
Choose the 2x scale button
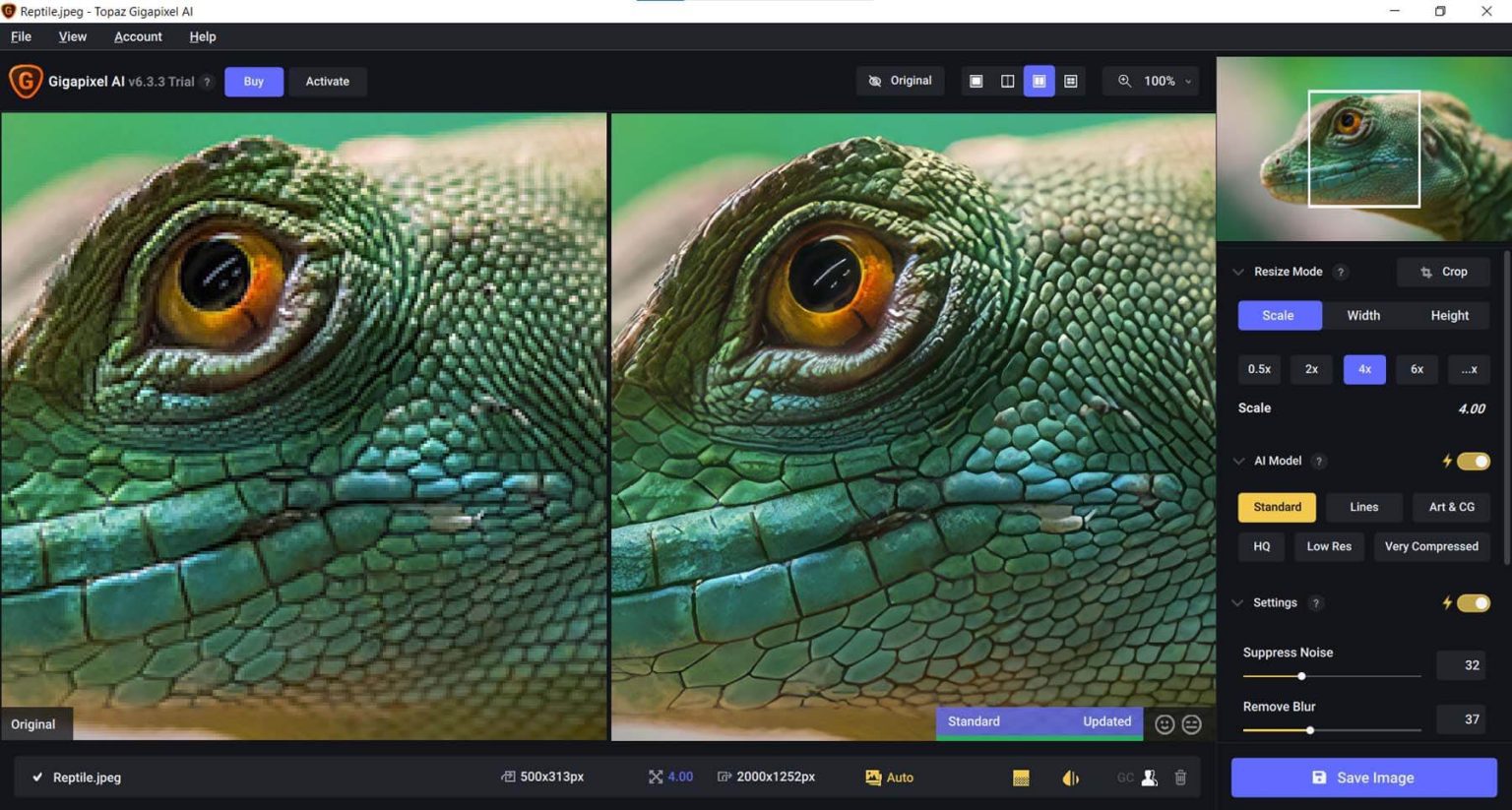(x=1311, y=369)
